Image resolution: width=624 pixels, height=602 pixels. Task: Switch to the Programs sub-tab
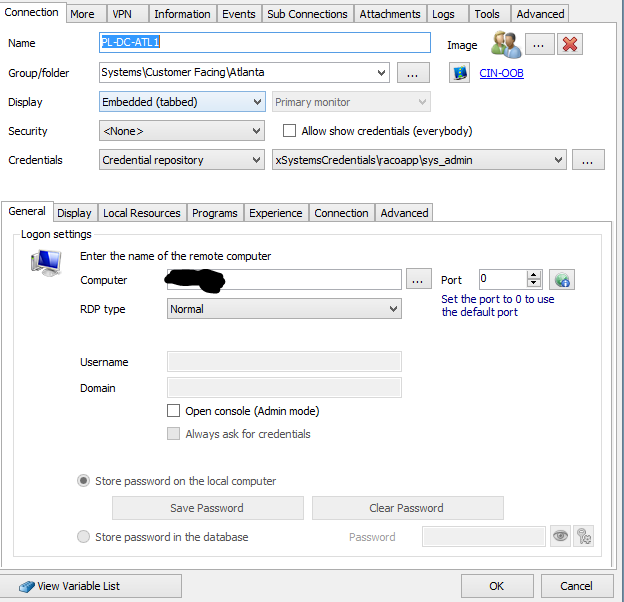(x=215, y=213)
